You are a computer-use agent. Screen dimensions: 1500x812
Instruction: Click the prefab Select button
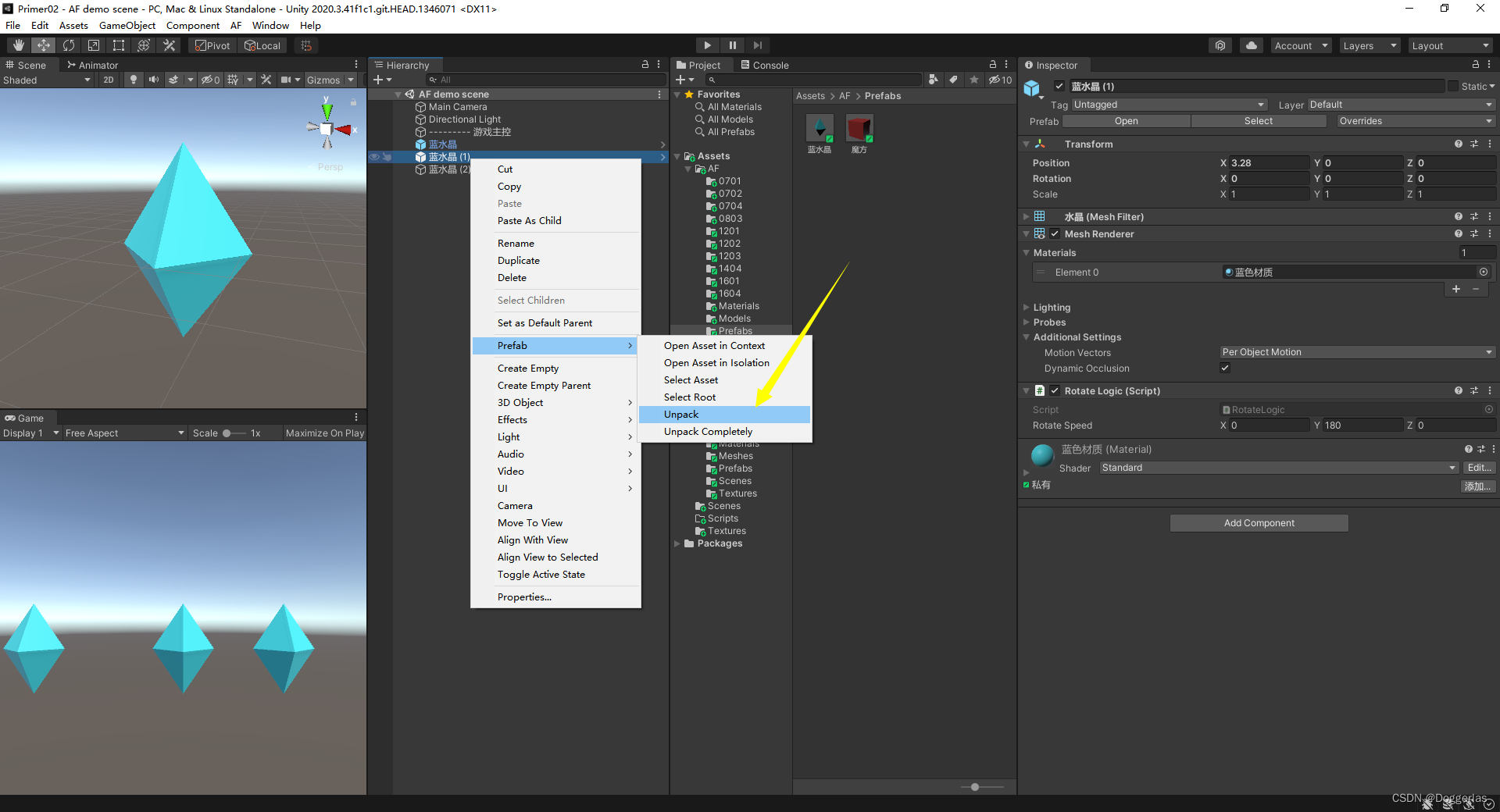click(1258, 121)
